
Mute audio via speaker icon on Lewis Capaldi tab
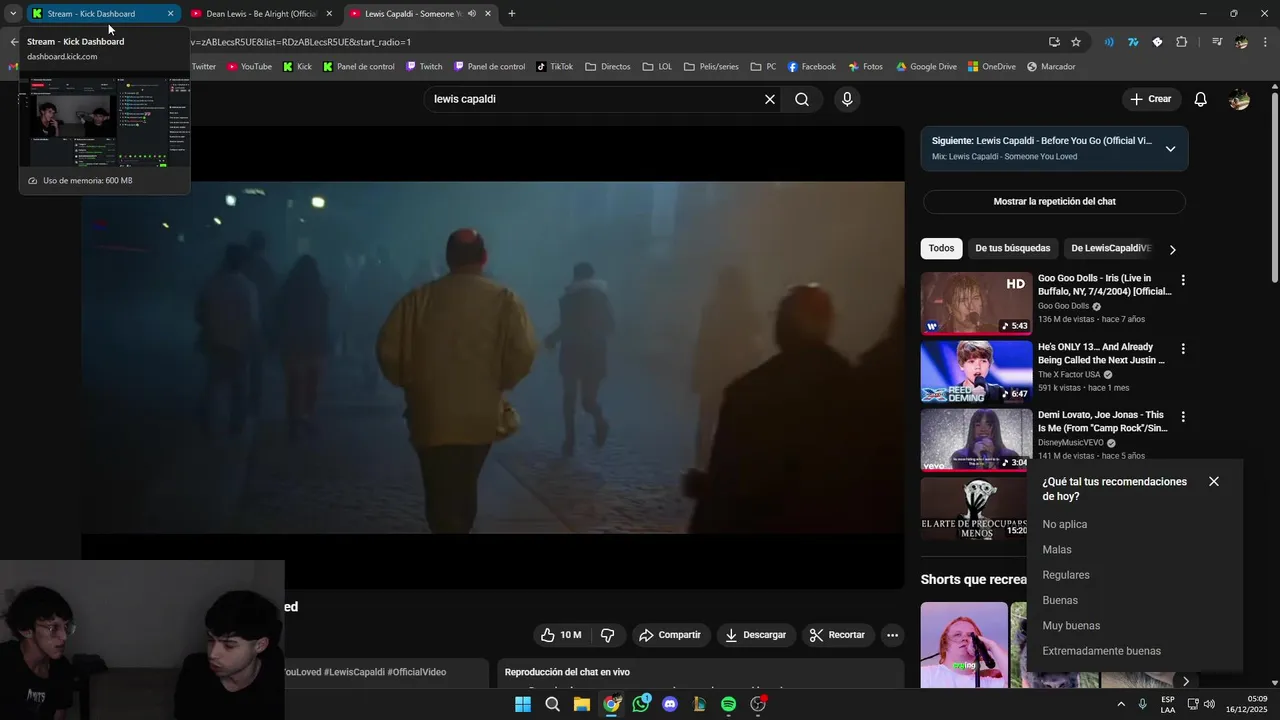point(471,14)
